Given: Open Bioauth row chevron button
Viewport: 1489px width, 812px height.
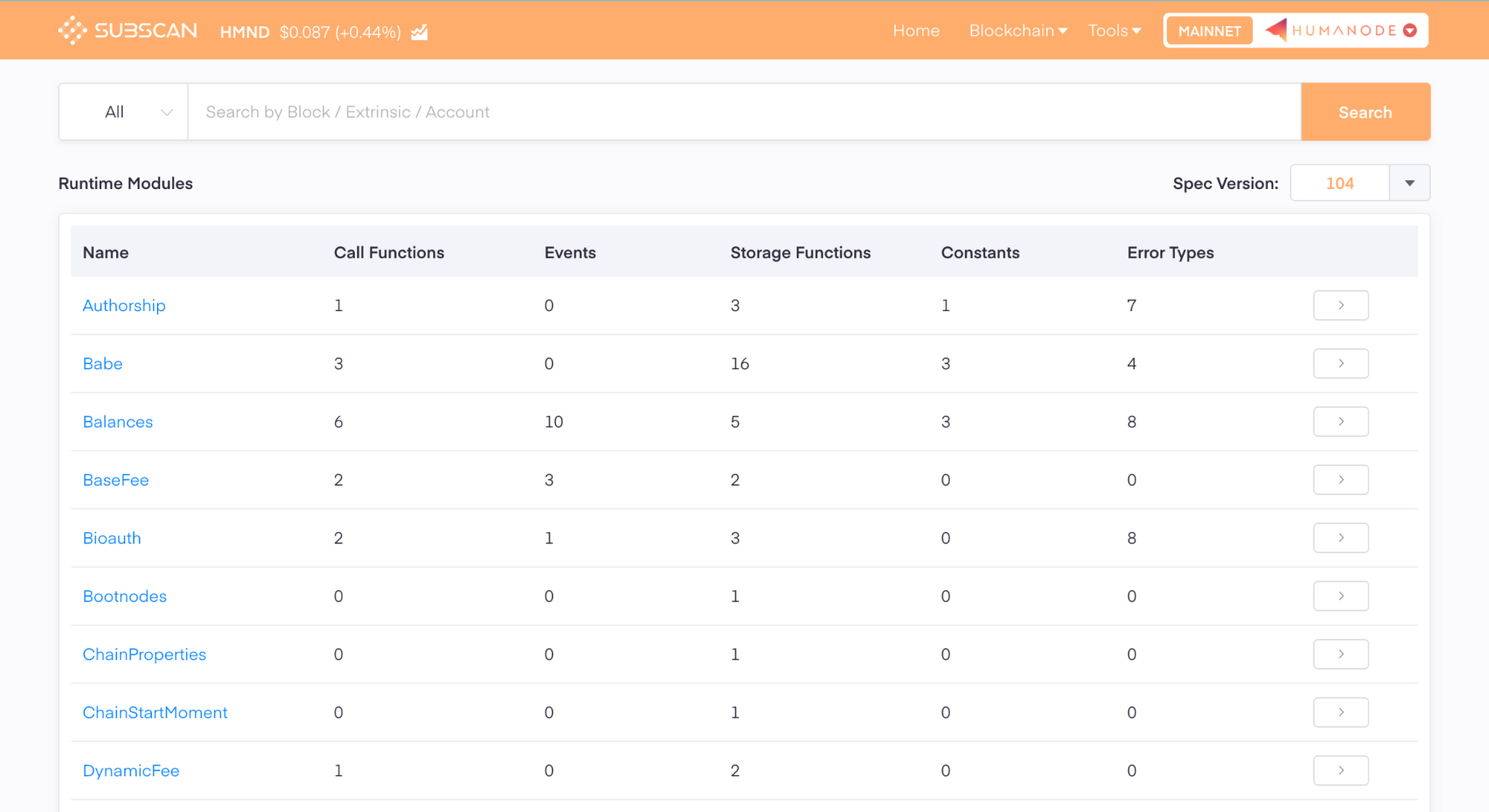Looking at the screenshot, I should (1341, 537).
